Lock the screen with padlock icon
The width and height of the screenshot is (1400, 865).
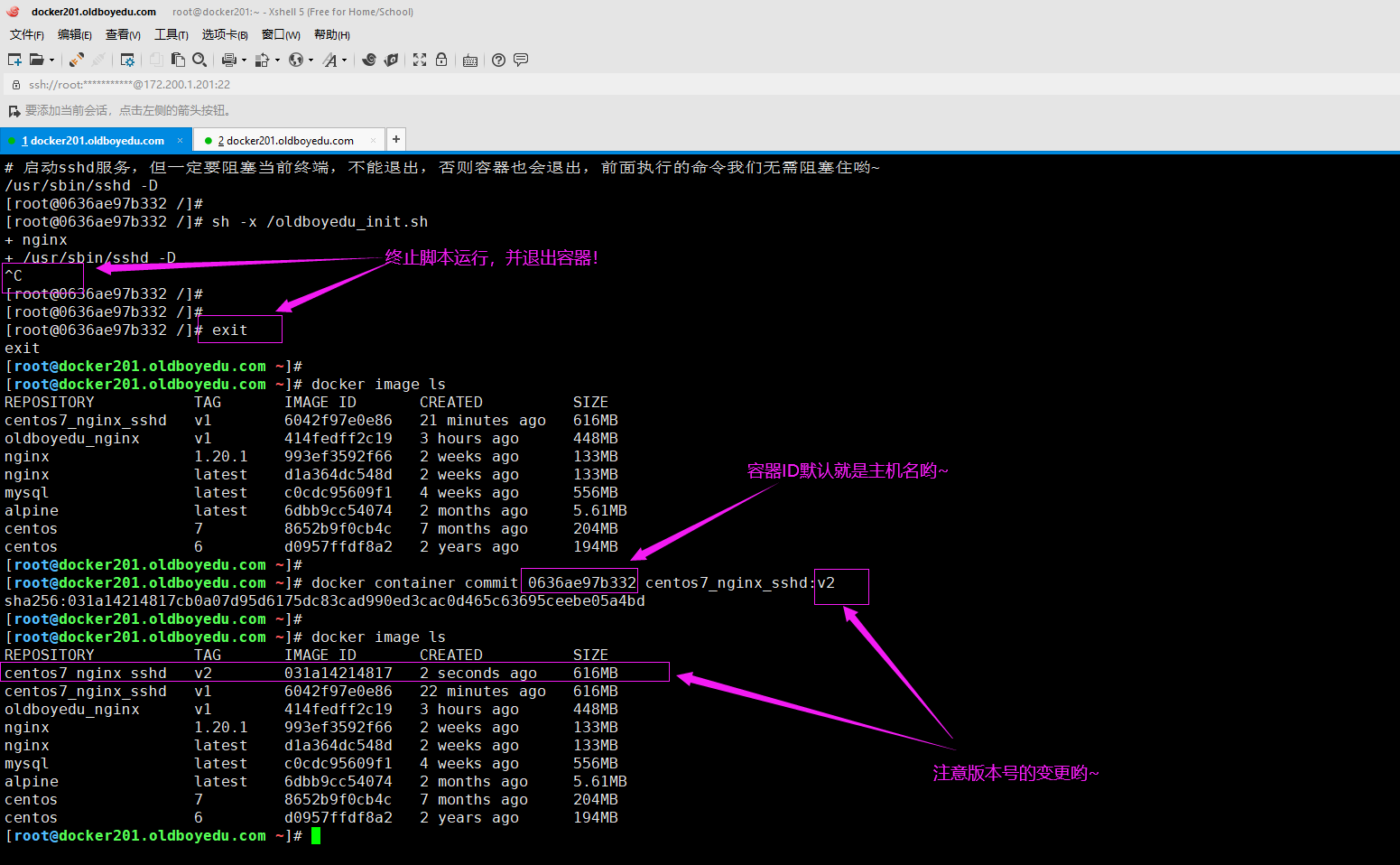pyautogui.click(x=441, y=60)
